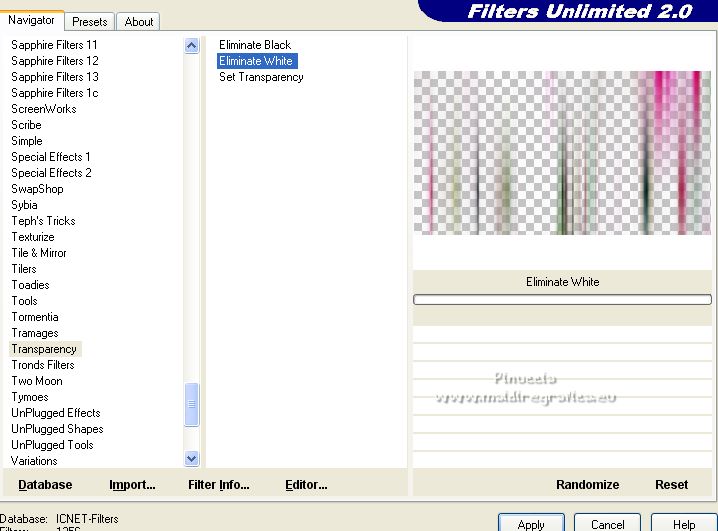Click the scroll down arrow in filter list
Viewport: 718px width, 531px height.
click(x=191, y=458)
